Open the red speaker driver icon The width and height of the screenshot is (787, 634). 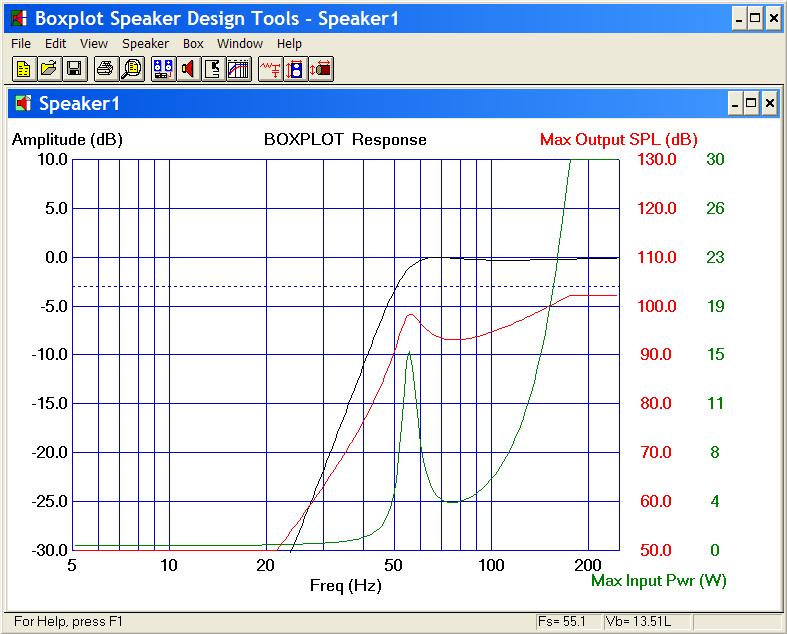pos(189,69)
